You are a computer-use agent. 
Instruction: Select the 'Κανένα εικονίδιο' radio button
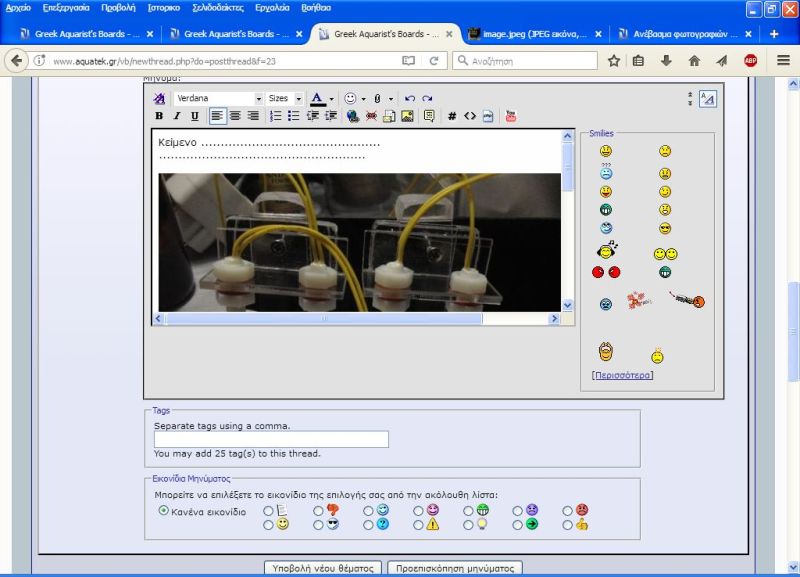coord(164,510)
